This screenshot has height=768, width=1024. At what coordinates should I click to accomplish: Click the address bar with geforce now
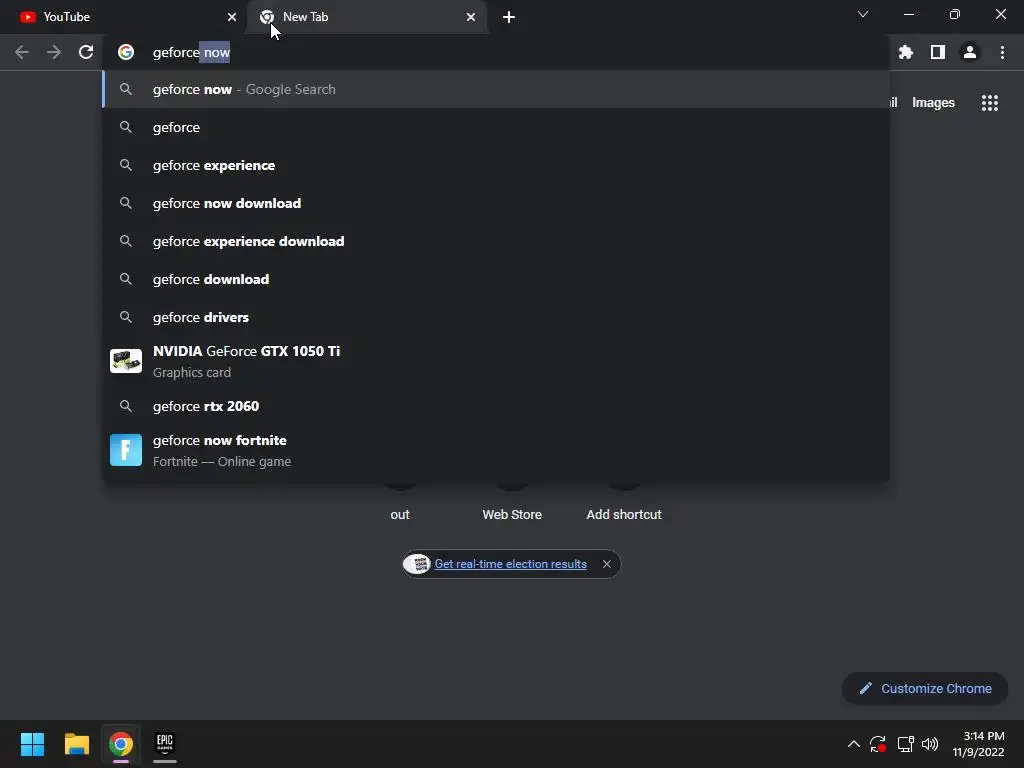496,52
